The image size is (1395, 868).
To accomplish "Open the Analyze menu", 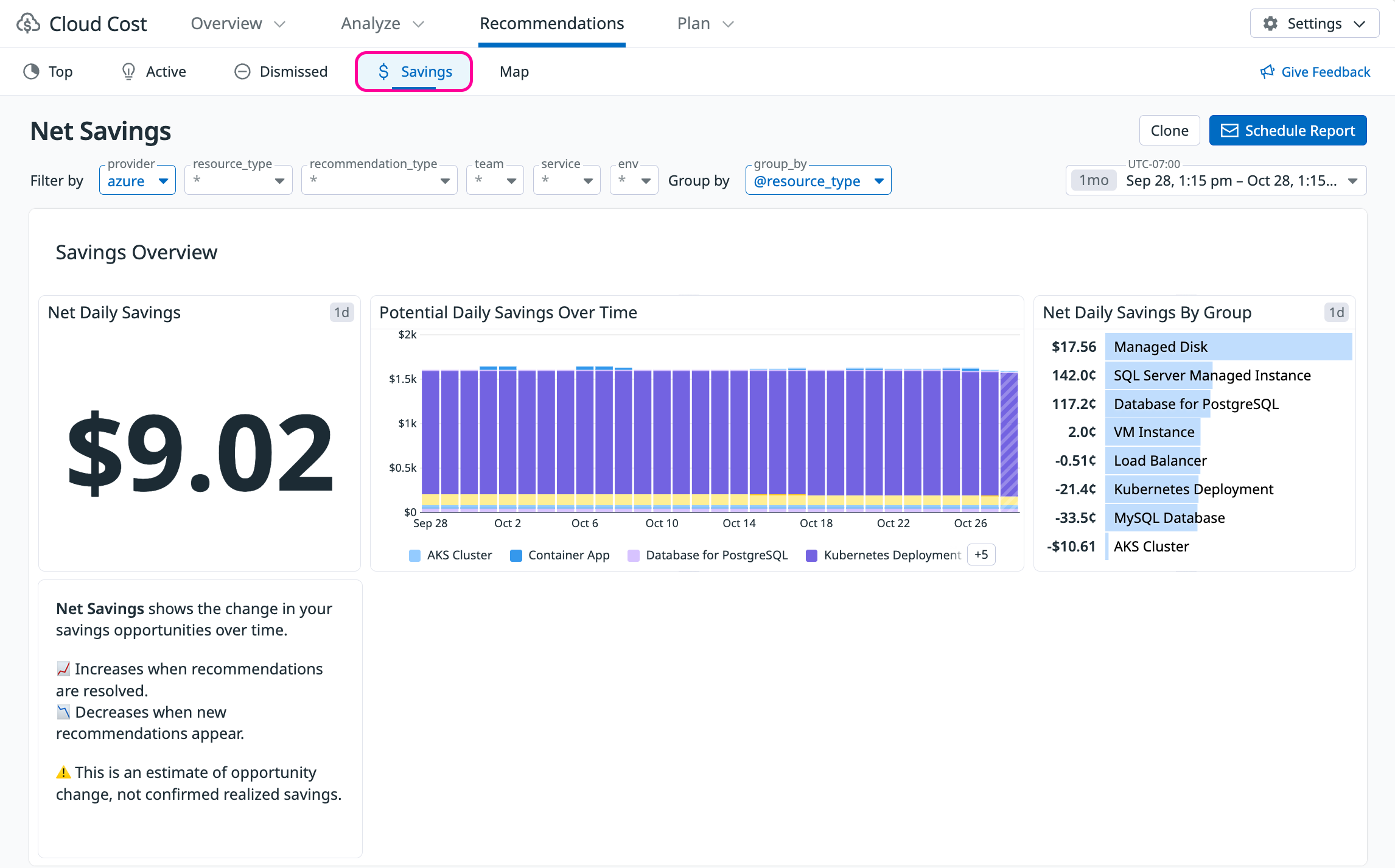I will tap(382, 24).
